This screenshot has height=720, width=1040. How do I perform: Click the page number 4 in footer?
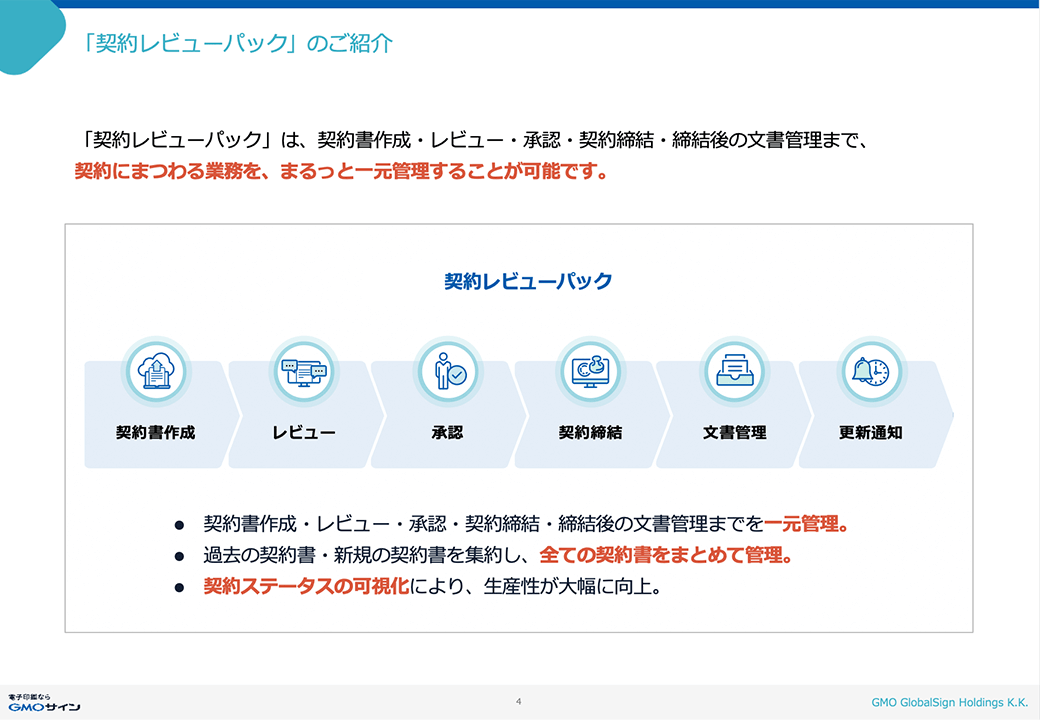click(x=519, y=701)
